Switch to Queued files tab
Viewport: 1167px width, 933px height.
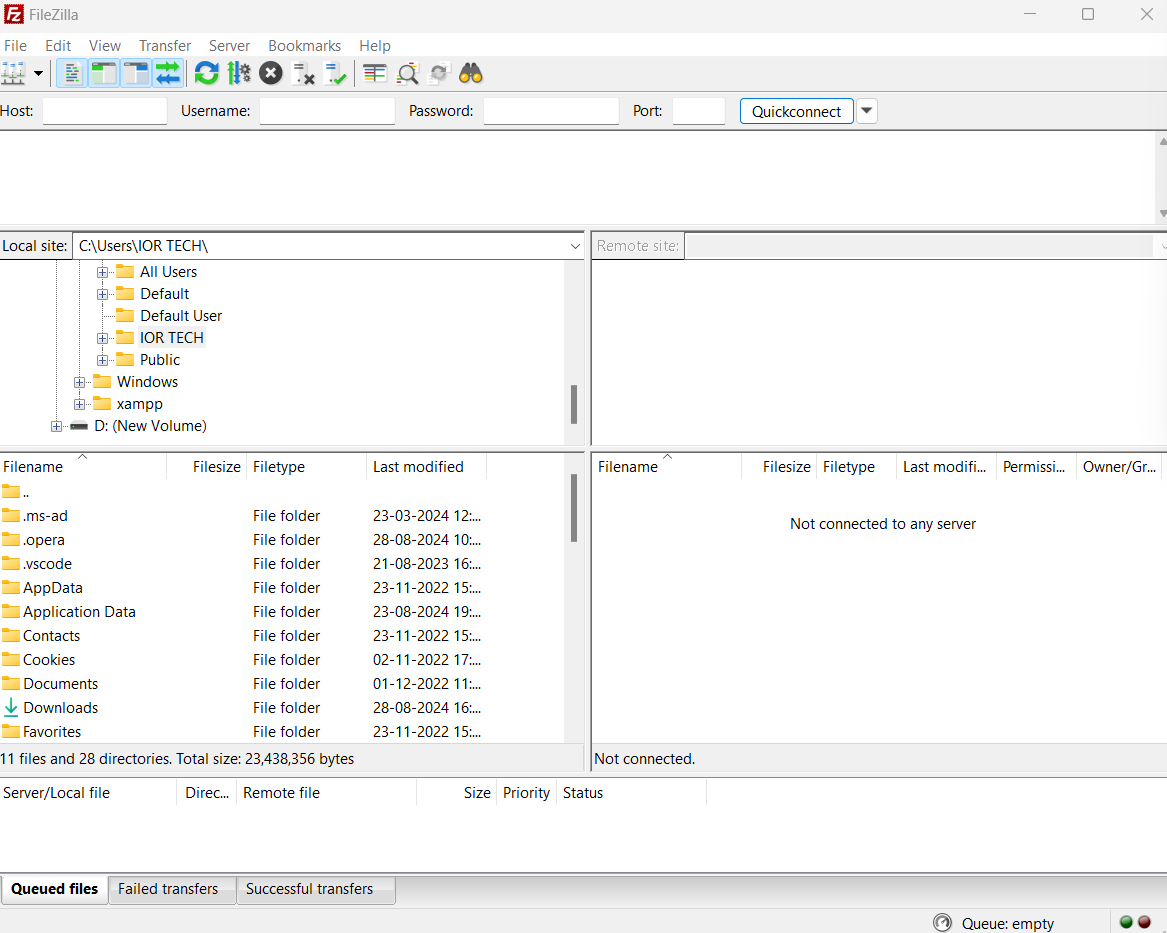tap(54, 889)
